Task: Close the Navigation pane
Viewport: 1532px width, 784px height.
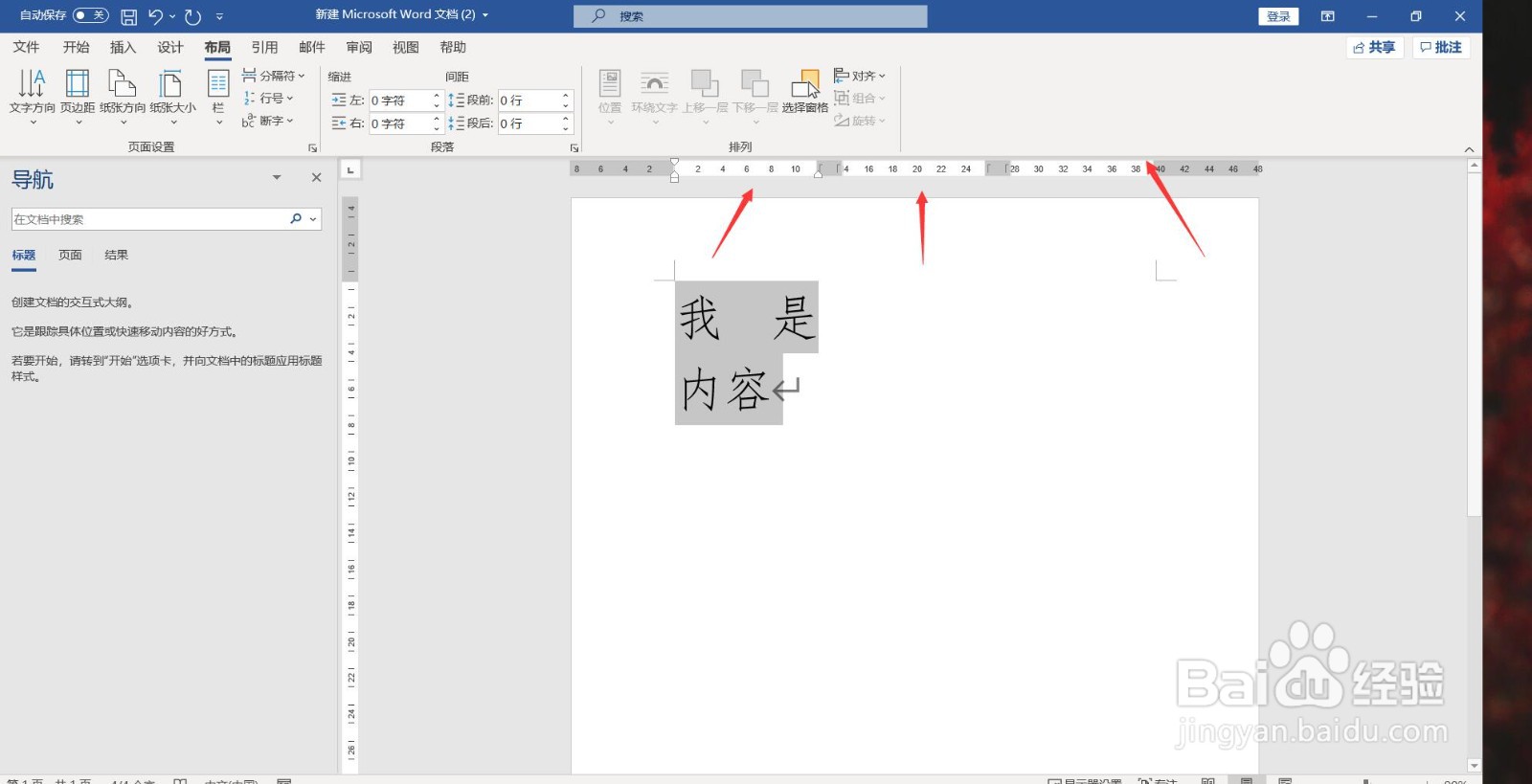Action: (x=316, y=177)
